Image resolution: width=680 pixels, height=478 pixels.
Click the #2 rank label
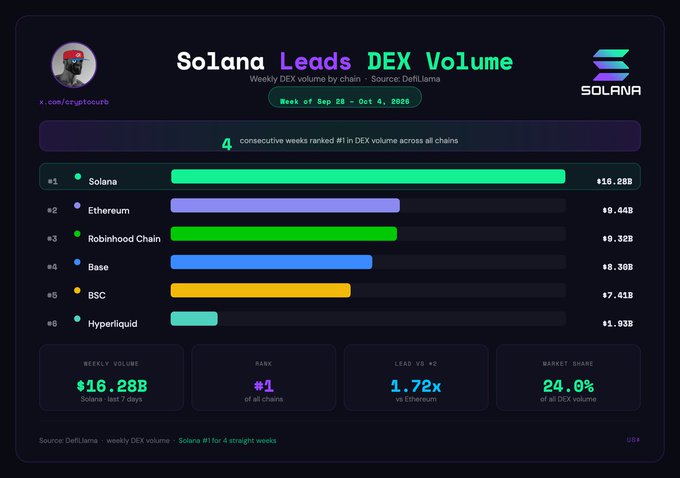52,210
